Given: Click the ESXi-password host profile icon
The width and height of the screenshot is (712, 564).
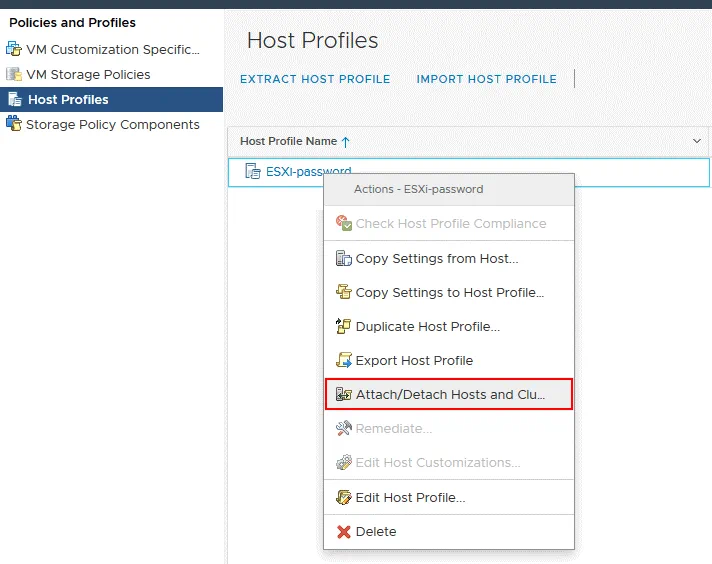Looking at the screenshot, I should point(253,172).
